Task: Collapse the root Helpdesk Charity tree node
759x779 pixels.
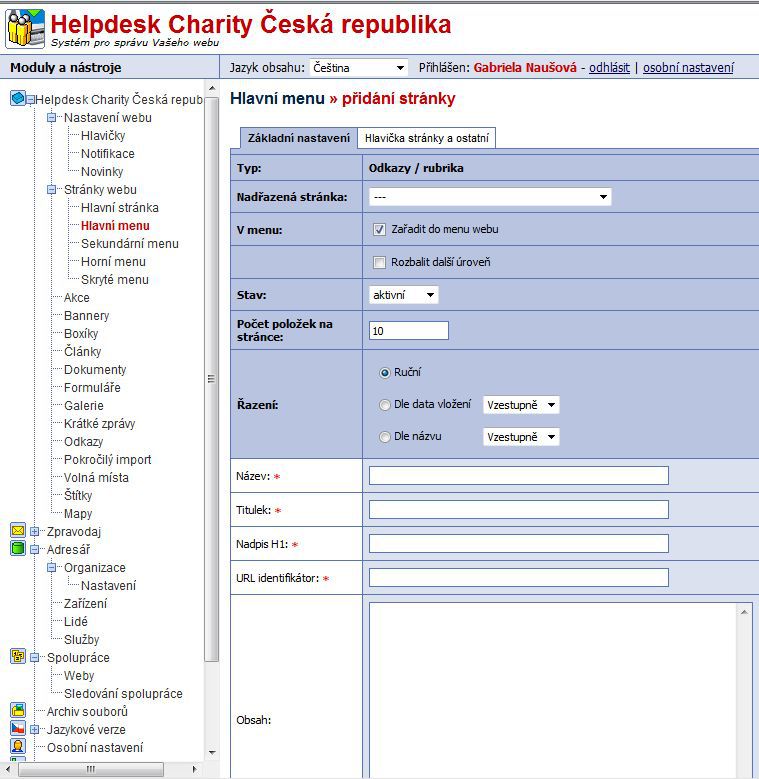Action: pos(31,100)
